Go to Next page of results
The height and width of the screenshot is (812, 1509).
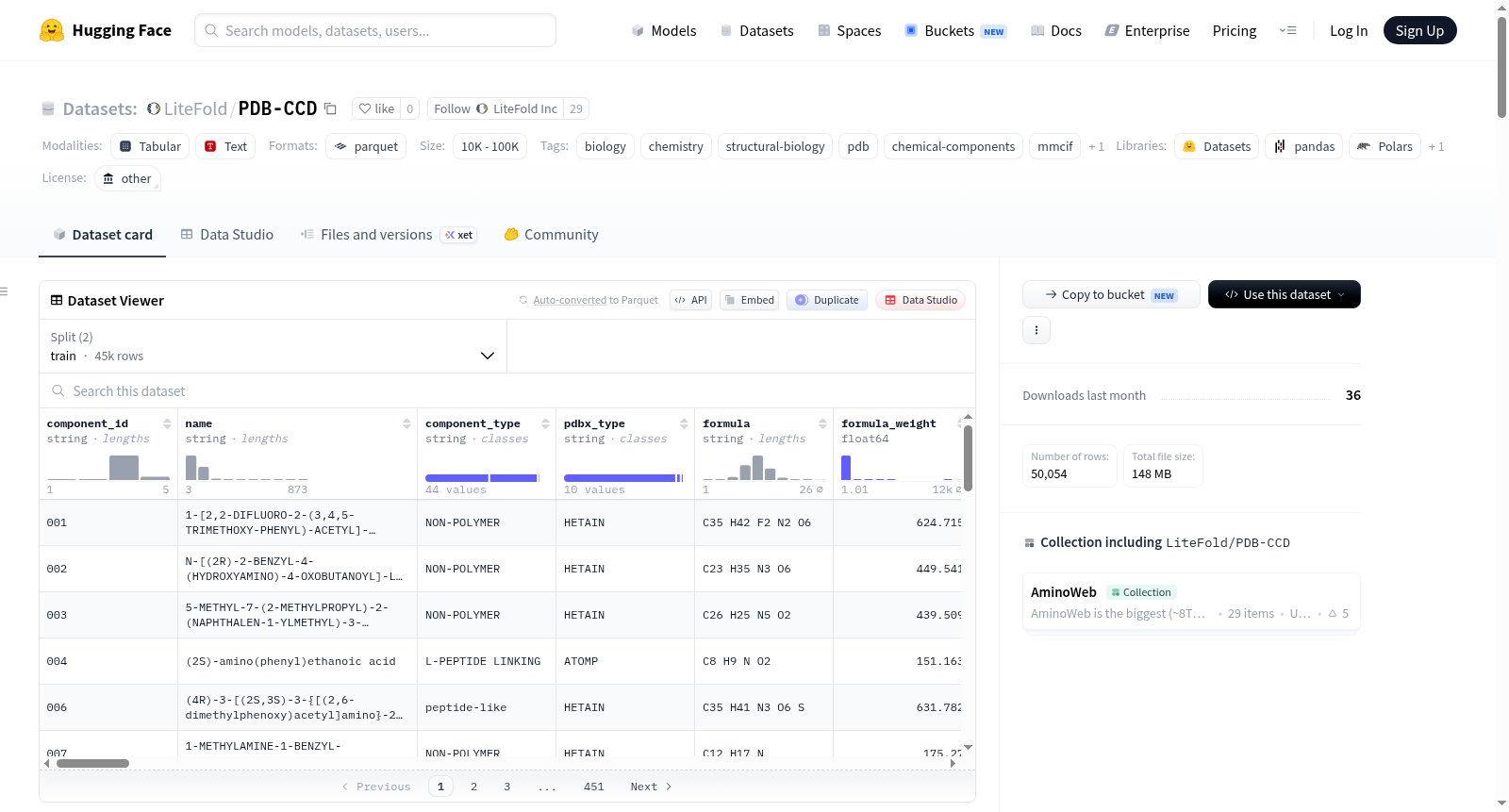[x=651, y=787]
